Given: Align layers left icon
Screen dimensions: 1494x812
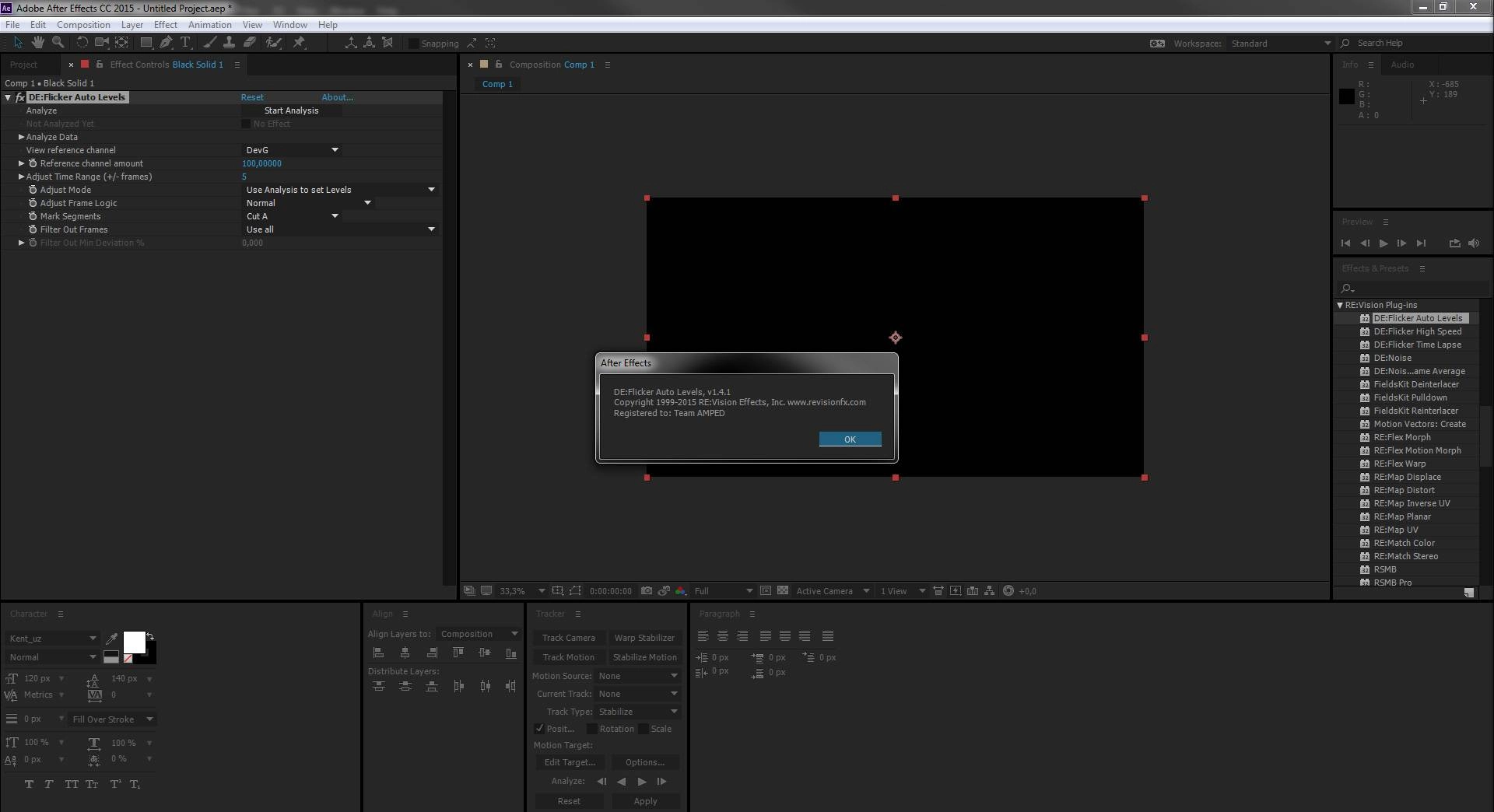Looking at the screenshot, I should click(x=379, y=653).
